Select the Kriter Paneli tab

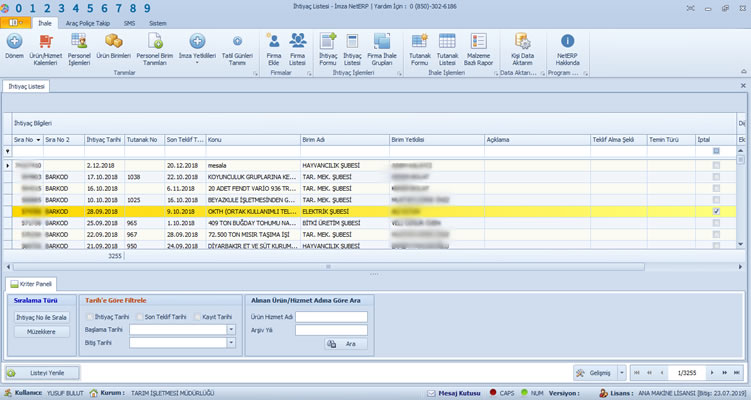click(x=31, y=284)
